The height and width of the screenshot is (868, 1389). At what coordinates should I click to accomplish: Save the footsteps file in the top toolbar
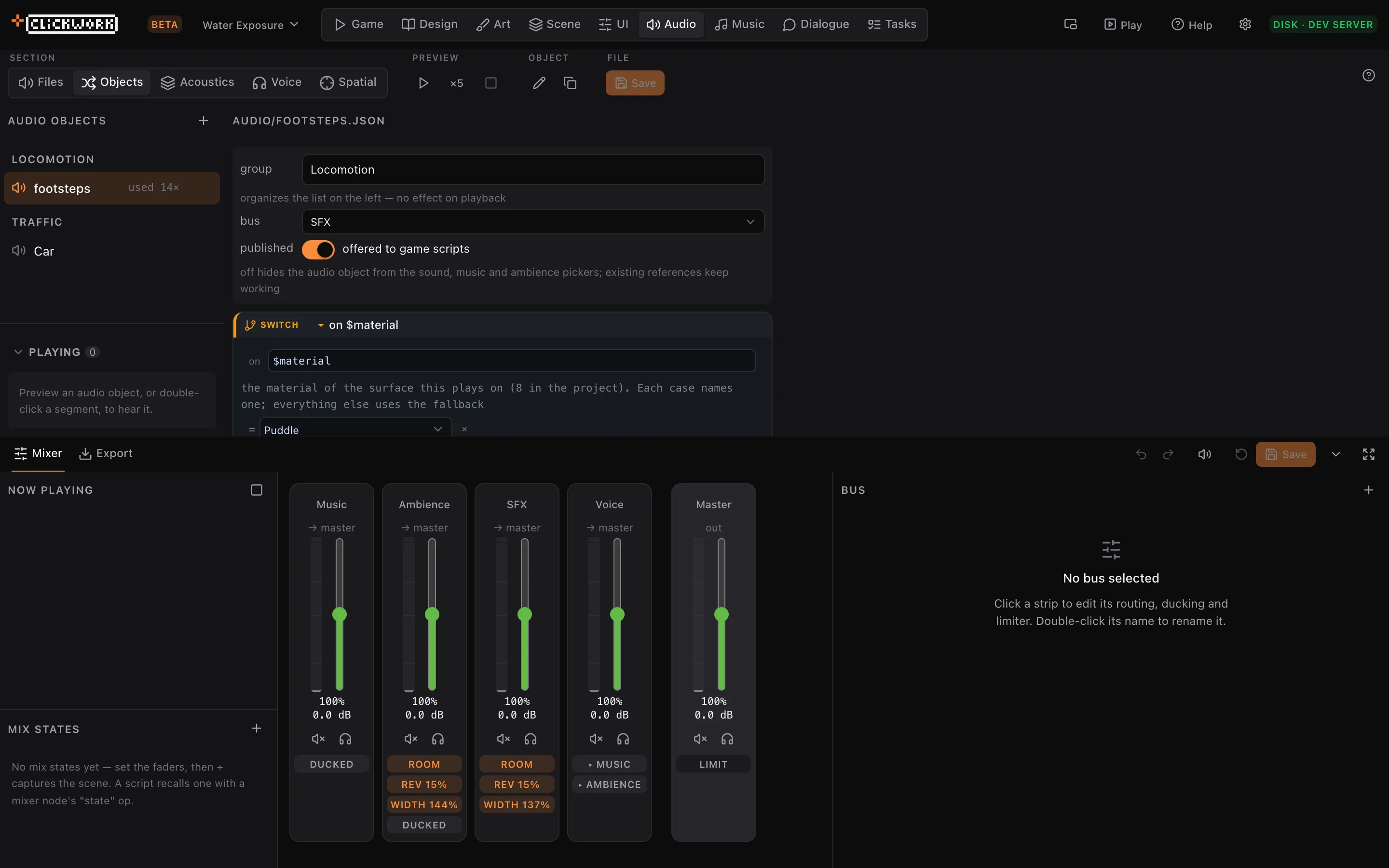(x=635, y=83)
